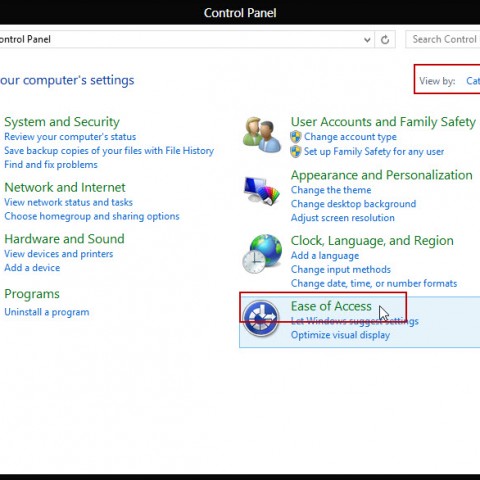Click Let Windows suggest settings link

[355, 321]
